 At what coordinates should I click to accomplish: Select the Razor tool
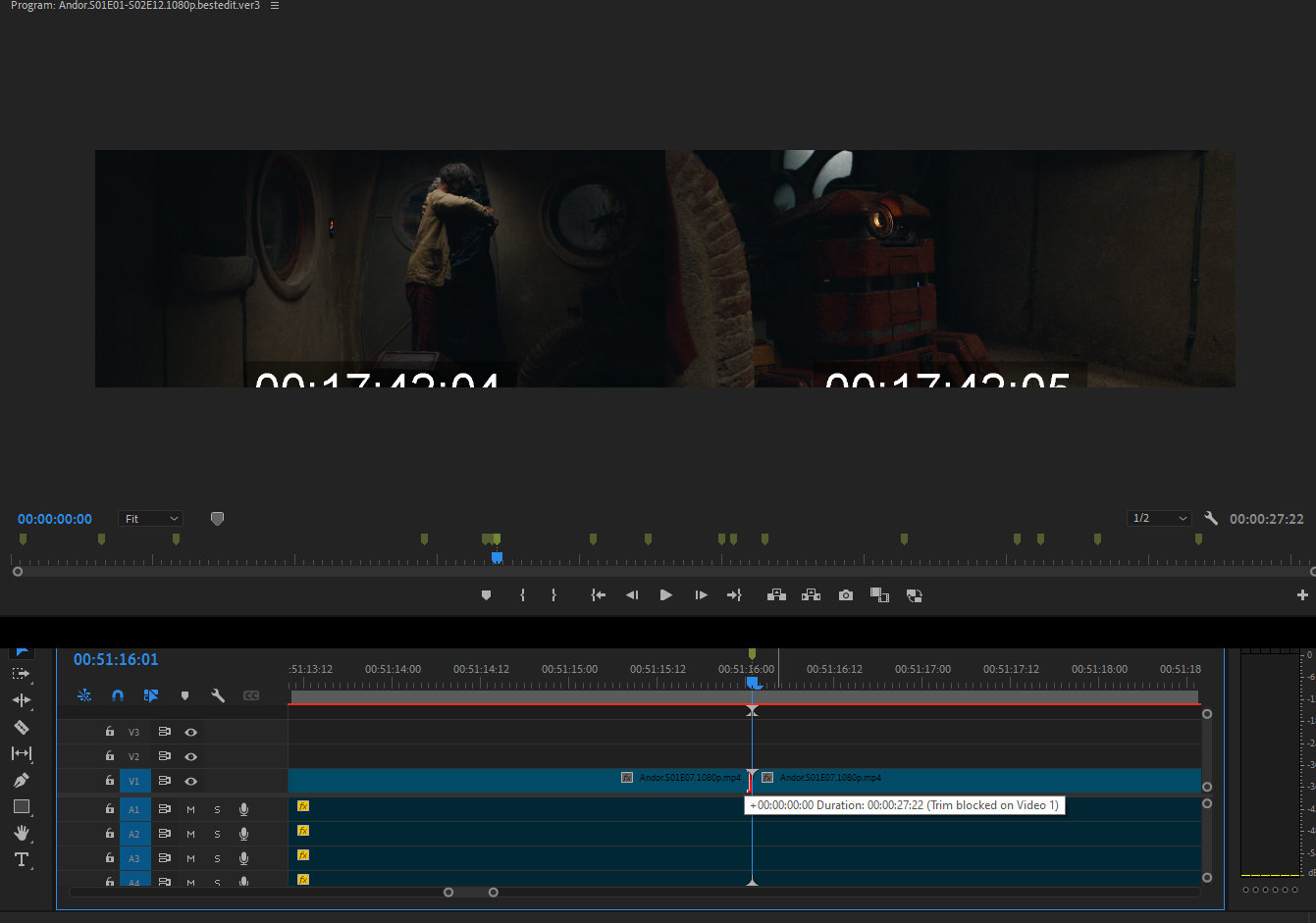pyautogui.click(x=21, y=727)
